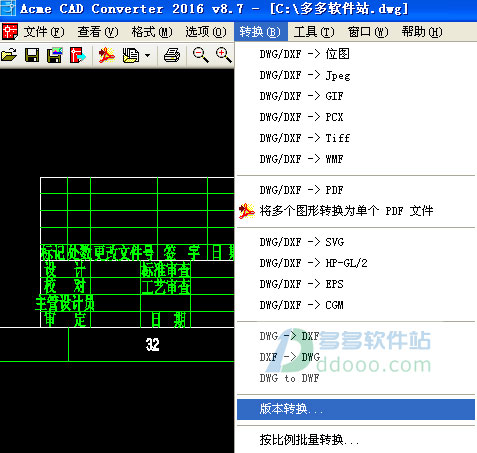This screenshot has width=477, height=453.
Task: Open the 格式(M) menu
Action: tap(152, 32)
